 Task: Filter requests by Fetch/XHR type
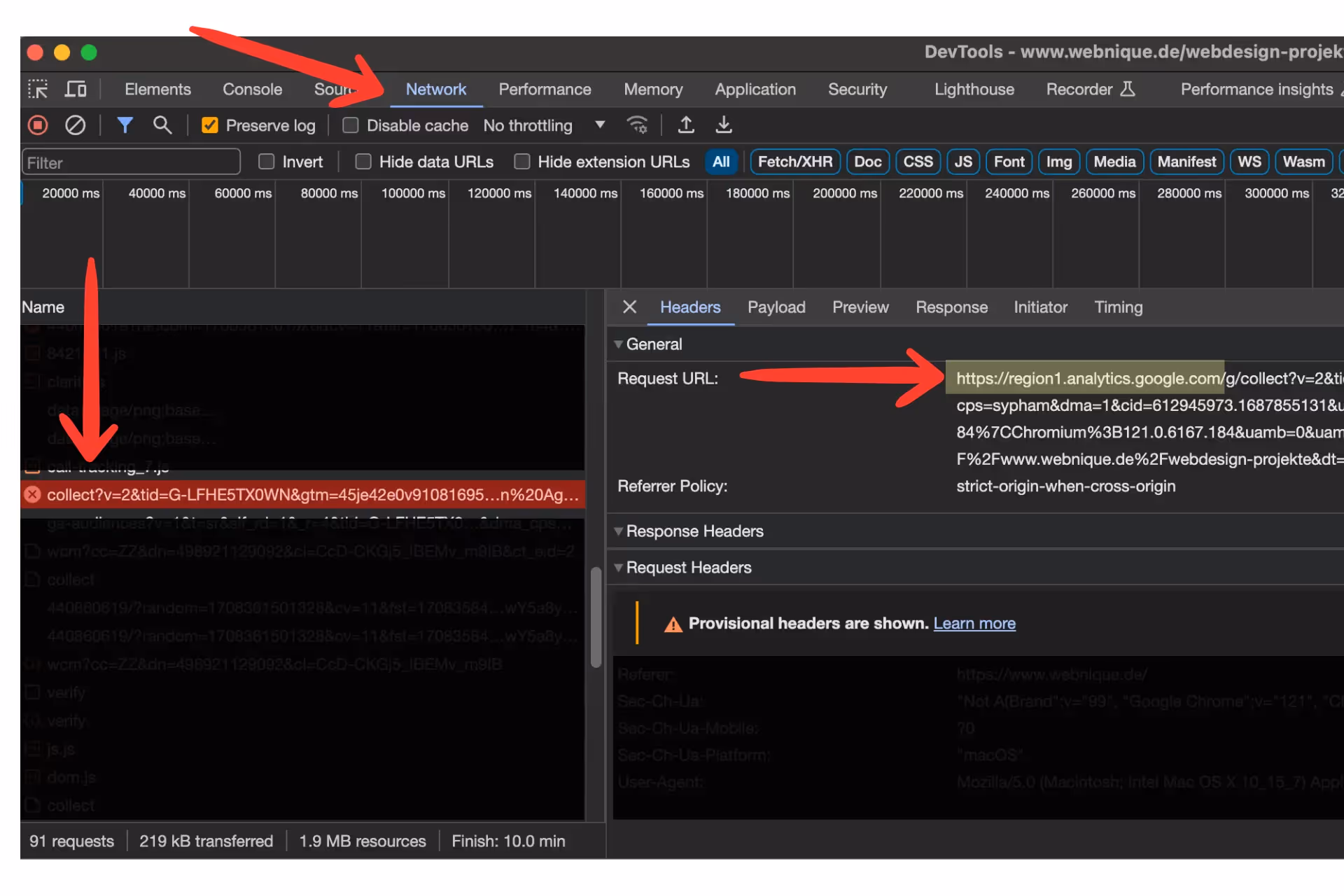pos(794,162)
